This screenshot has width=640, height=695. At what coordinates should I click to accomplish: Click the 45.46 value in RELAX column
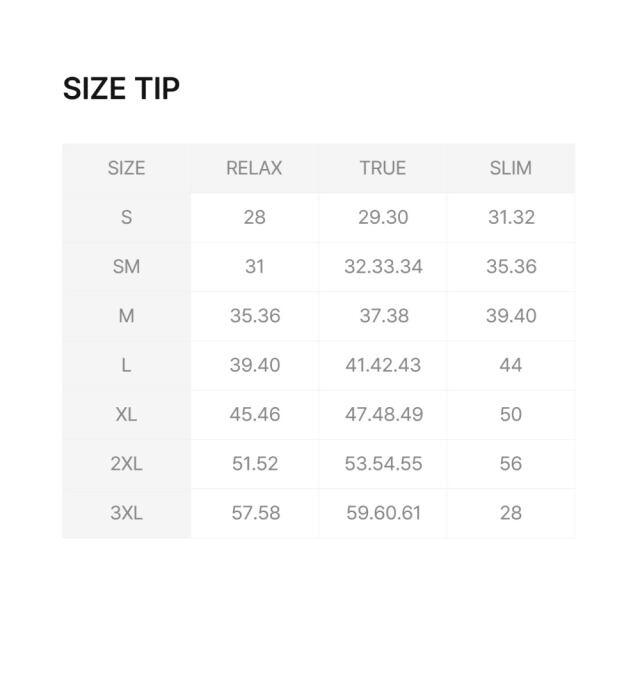(x=254, y=414)
